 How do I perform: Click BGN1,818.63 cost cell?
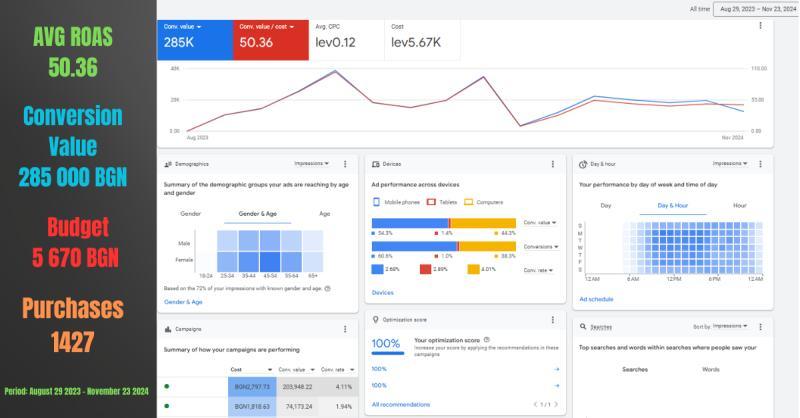click(x=252, y=407)
